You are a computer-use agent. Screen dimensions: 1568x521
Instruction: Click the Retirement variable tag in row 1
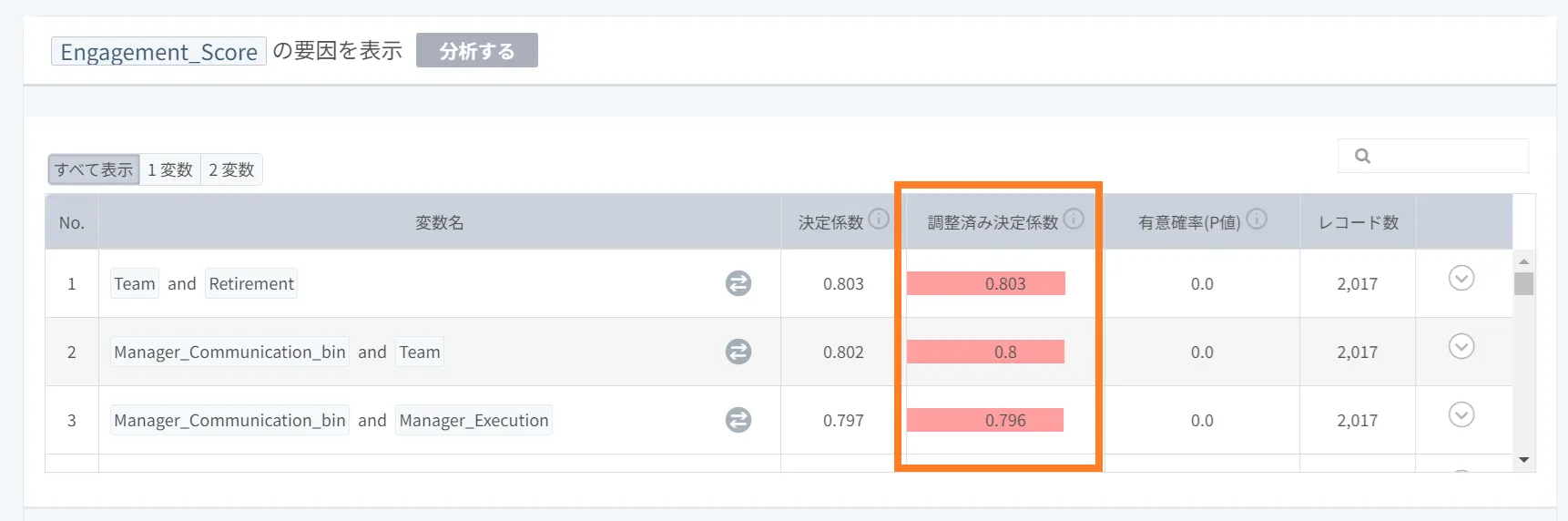tap(251, 283)
